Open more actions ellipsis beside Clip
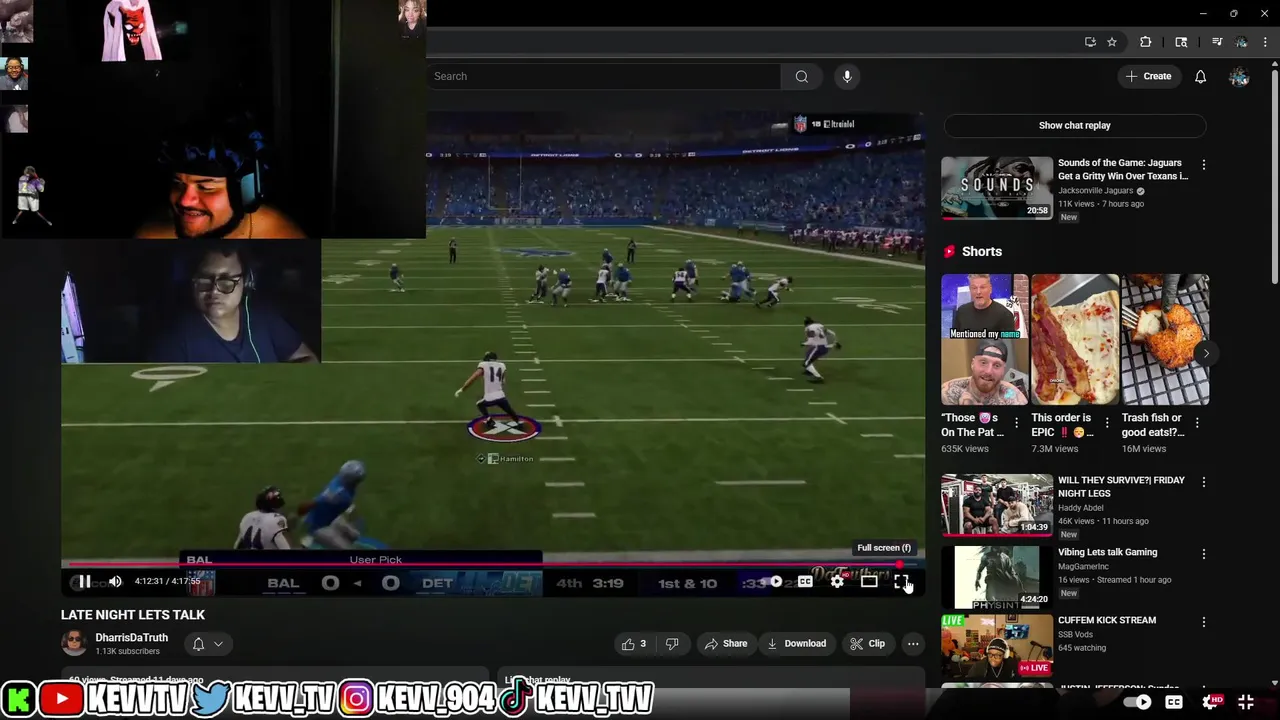 [x=913, y=644]
